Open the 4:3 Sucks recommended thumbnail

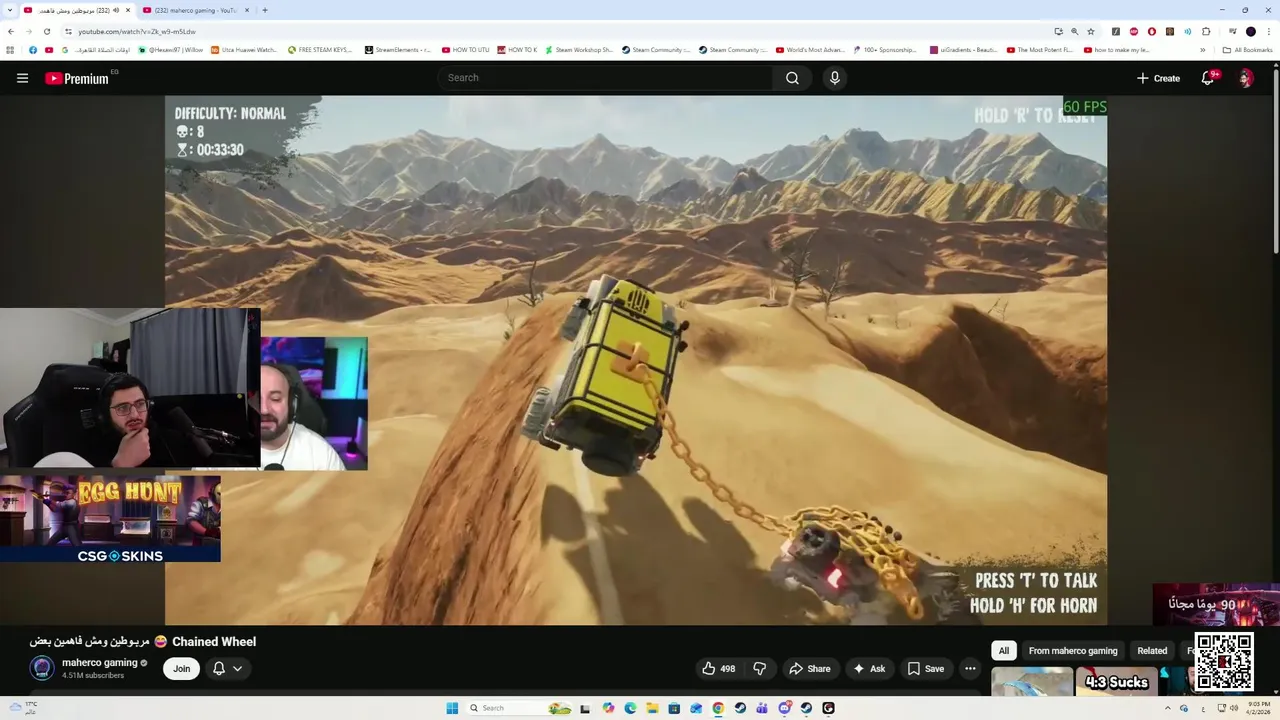click(1116, 681)
